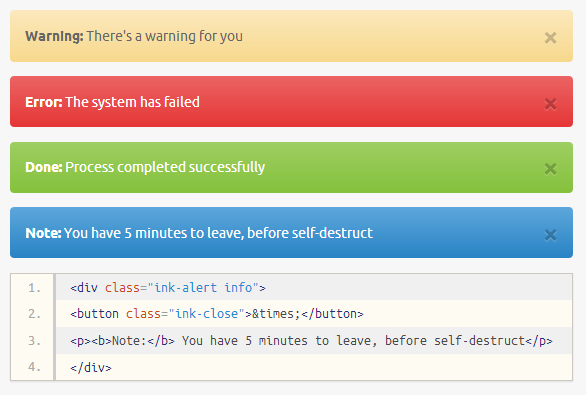Select code line 1 with ink-alert info
Viewport: 586px width, 395px height.
[314, 287]
